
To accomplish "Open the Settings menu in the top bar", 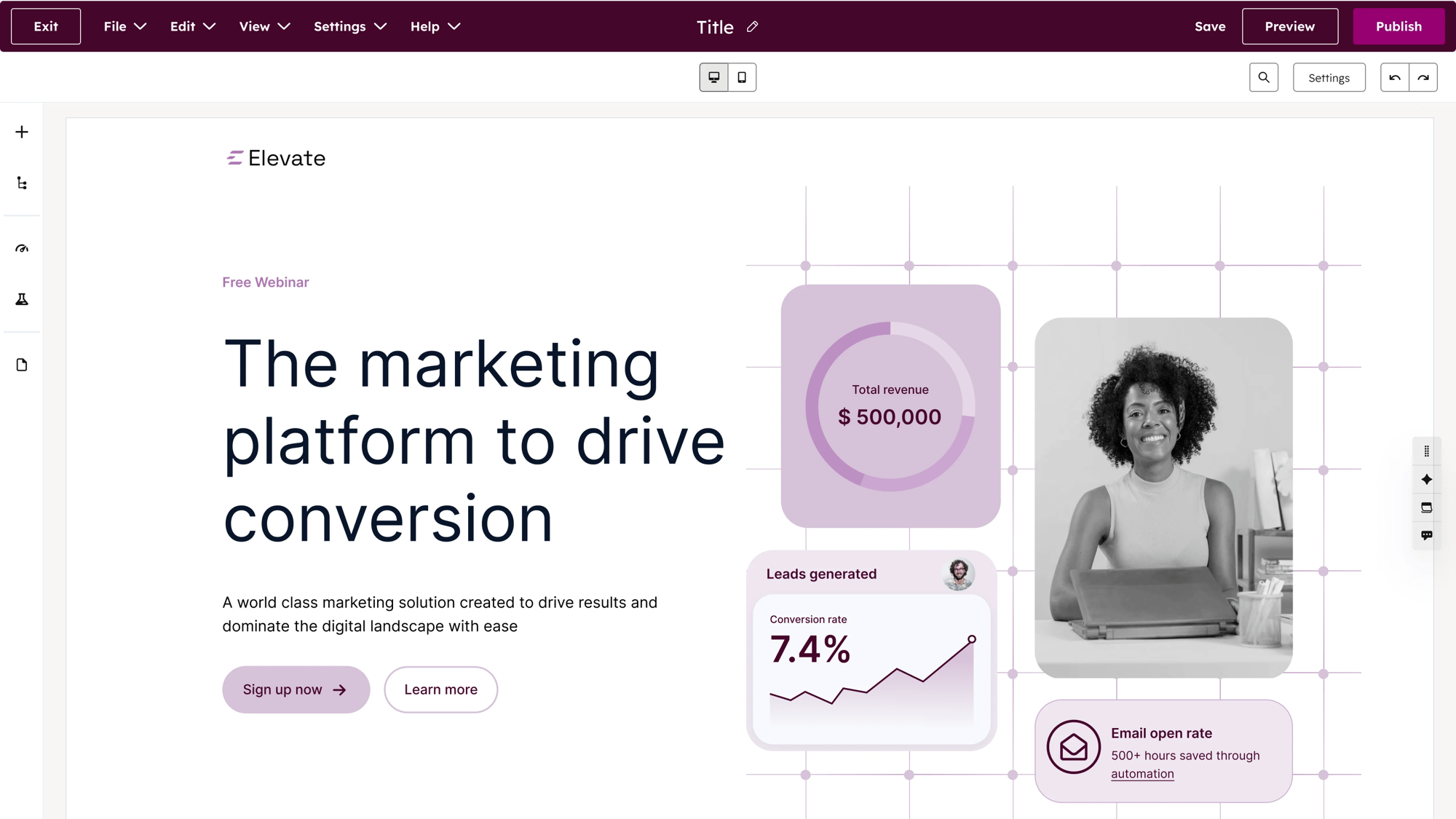I will click(349, 26).
